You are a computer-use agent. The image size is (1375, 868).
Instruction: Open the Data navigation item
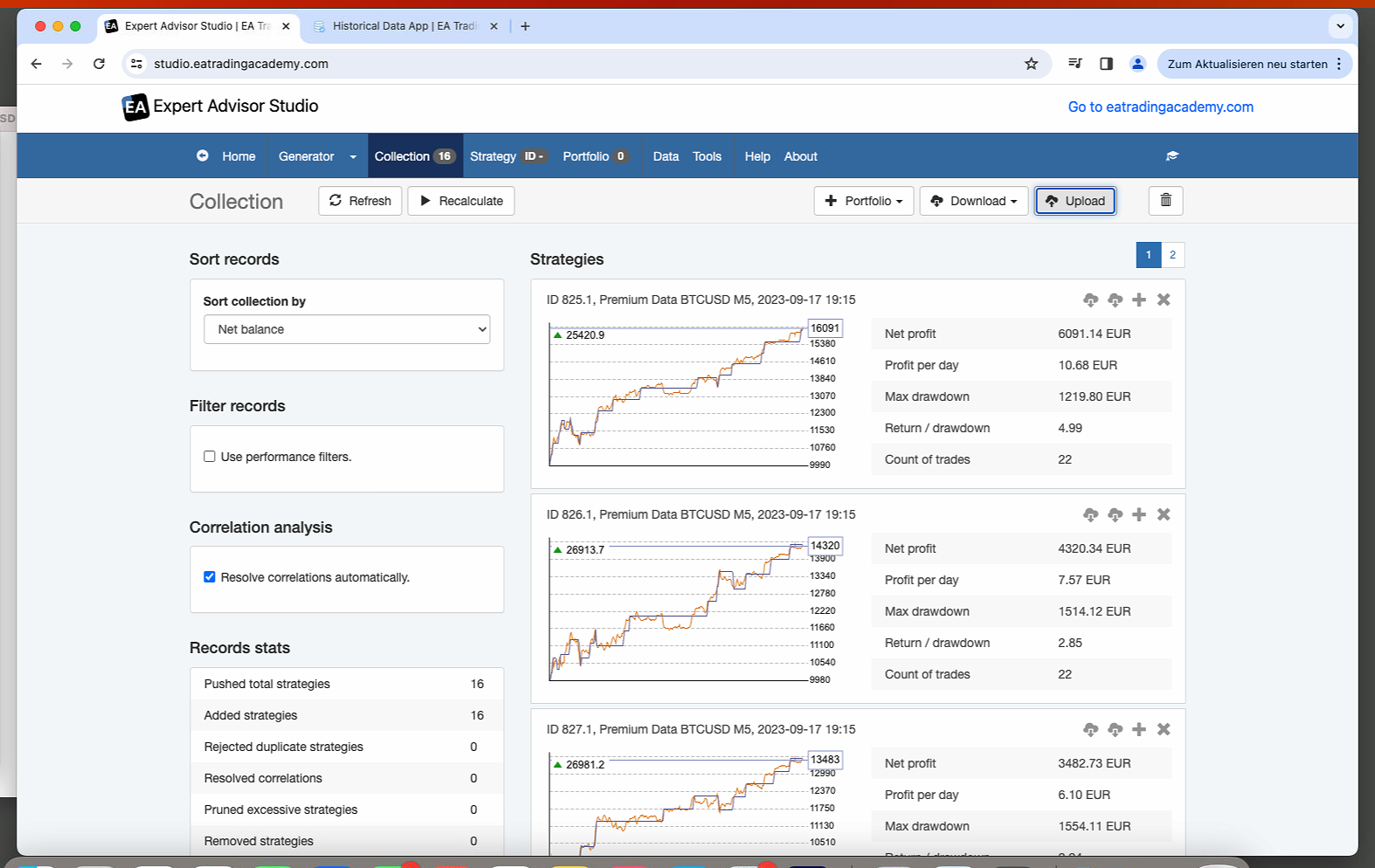coord(666,156)
